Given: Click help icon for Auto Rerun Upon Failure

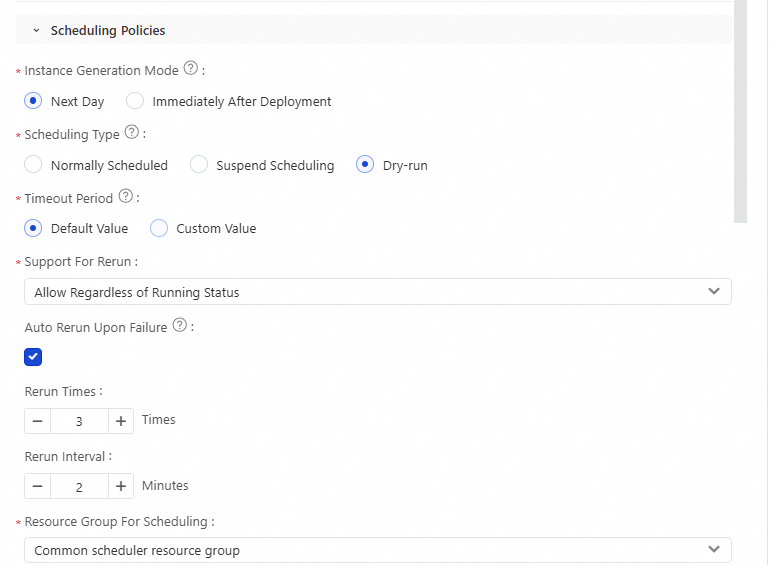Looking at the screenshot, I should pos(180,326).
